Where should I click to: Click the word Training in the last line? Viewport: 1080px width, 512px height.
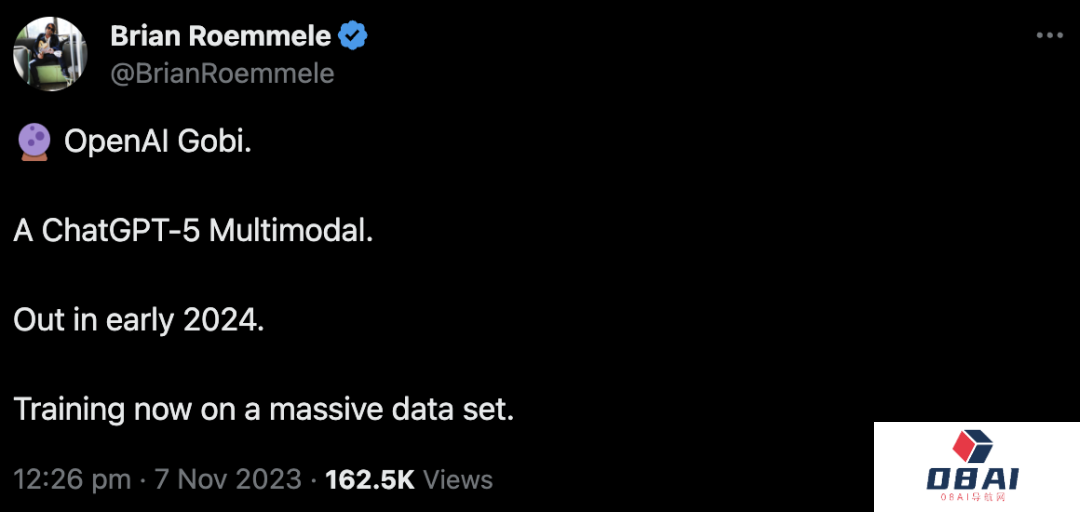click(x=69, y=410)
